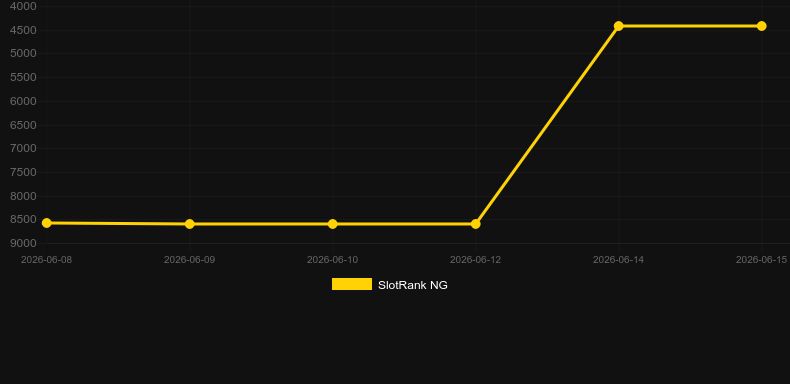790x384 pixels.
Task: Click the 2026-06-14 axis label
Action: (619, 260)
